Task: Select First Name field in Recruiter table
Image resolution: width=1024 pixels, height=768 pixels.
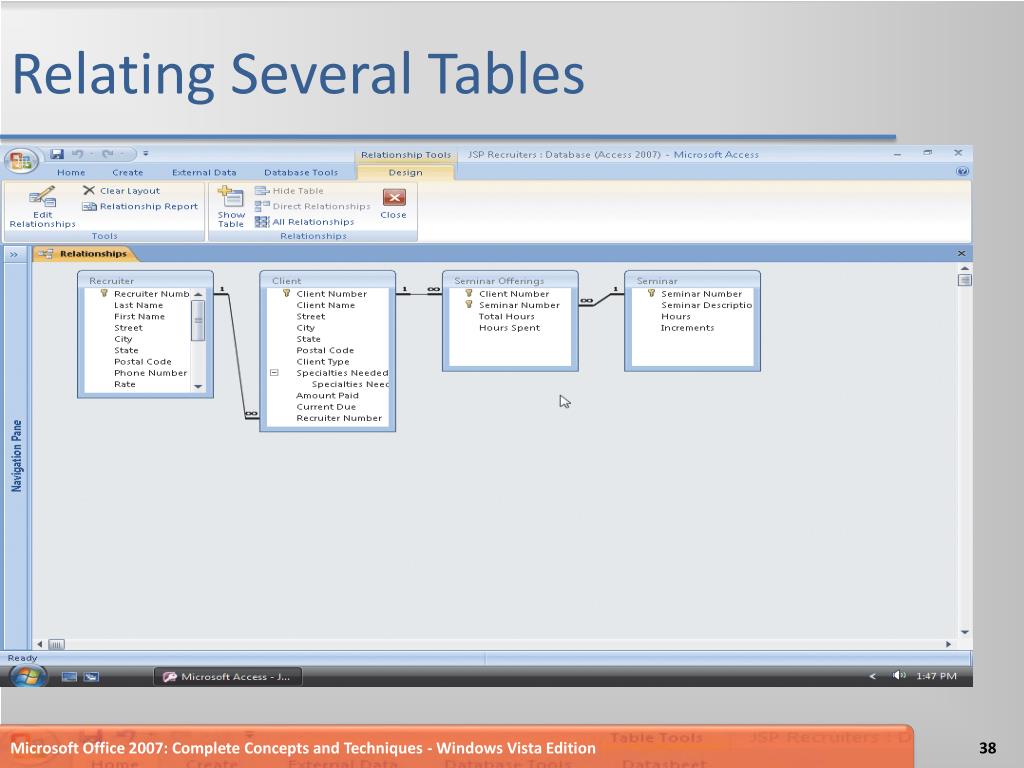Action: pos(139,316)
